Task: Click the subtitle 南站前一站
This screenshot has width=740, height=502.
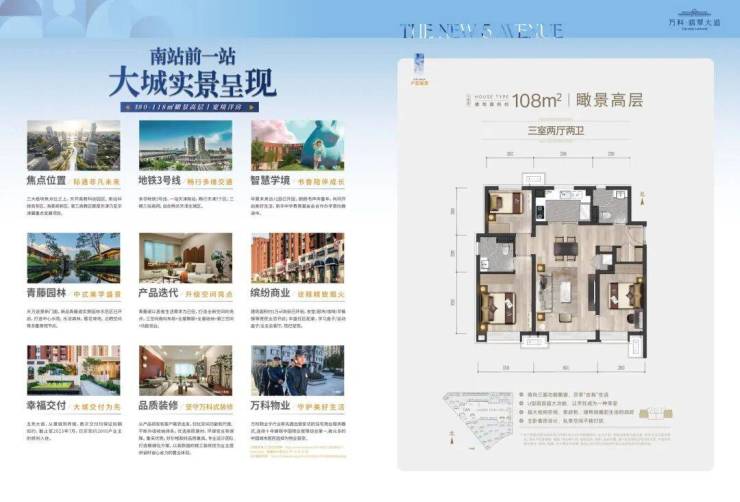Action: coord(193,57)
